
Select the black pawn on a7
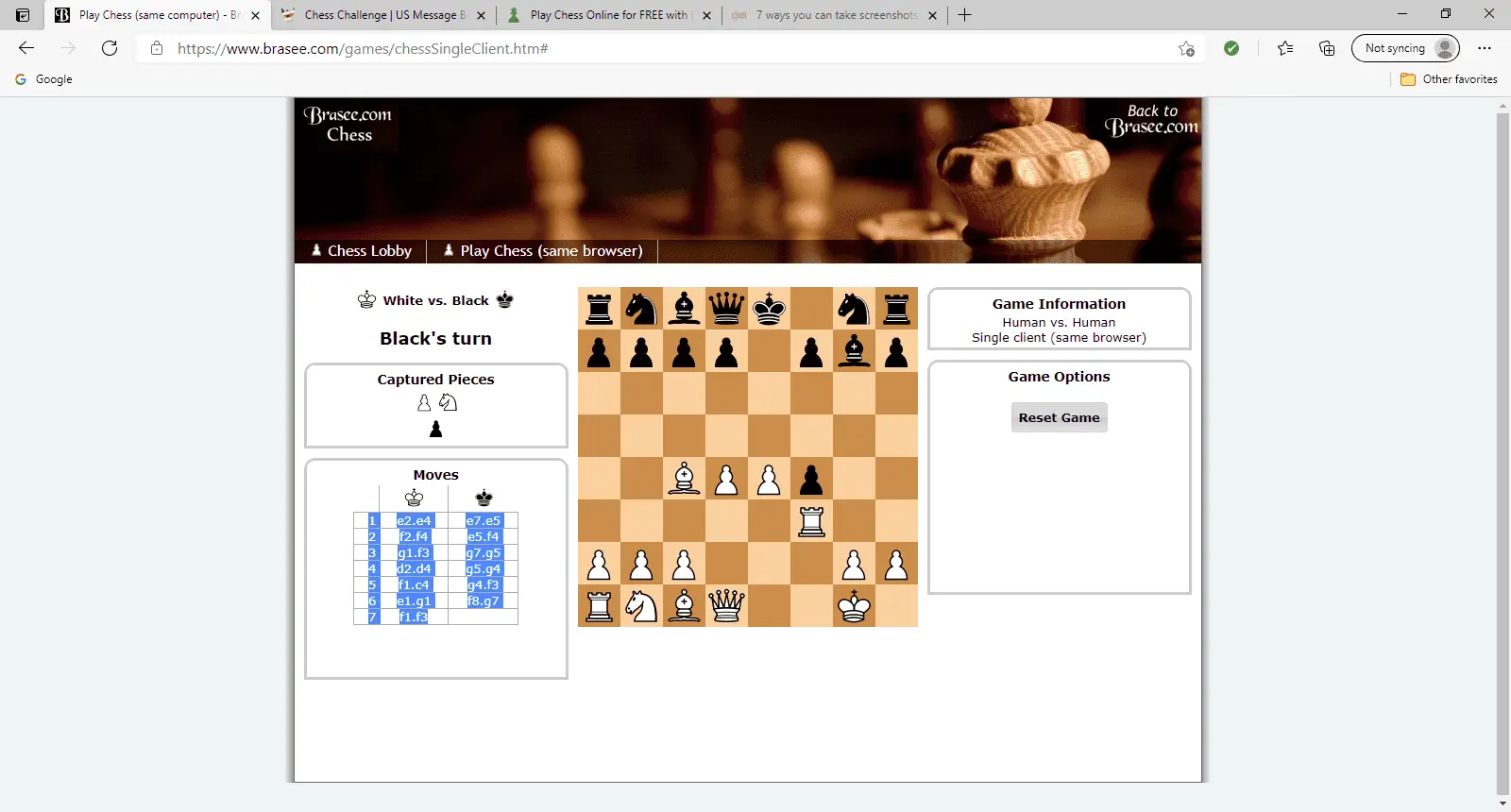pos(599,351)
